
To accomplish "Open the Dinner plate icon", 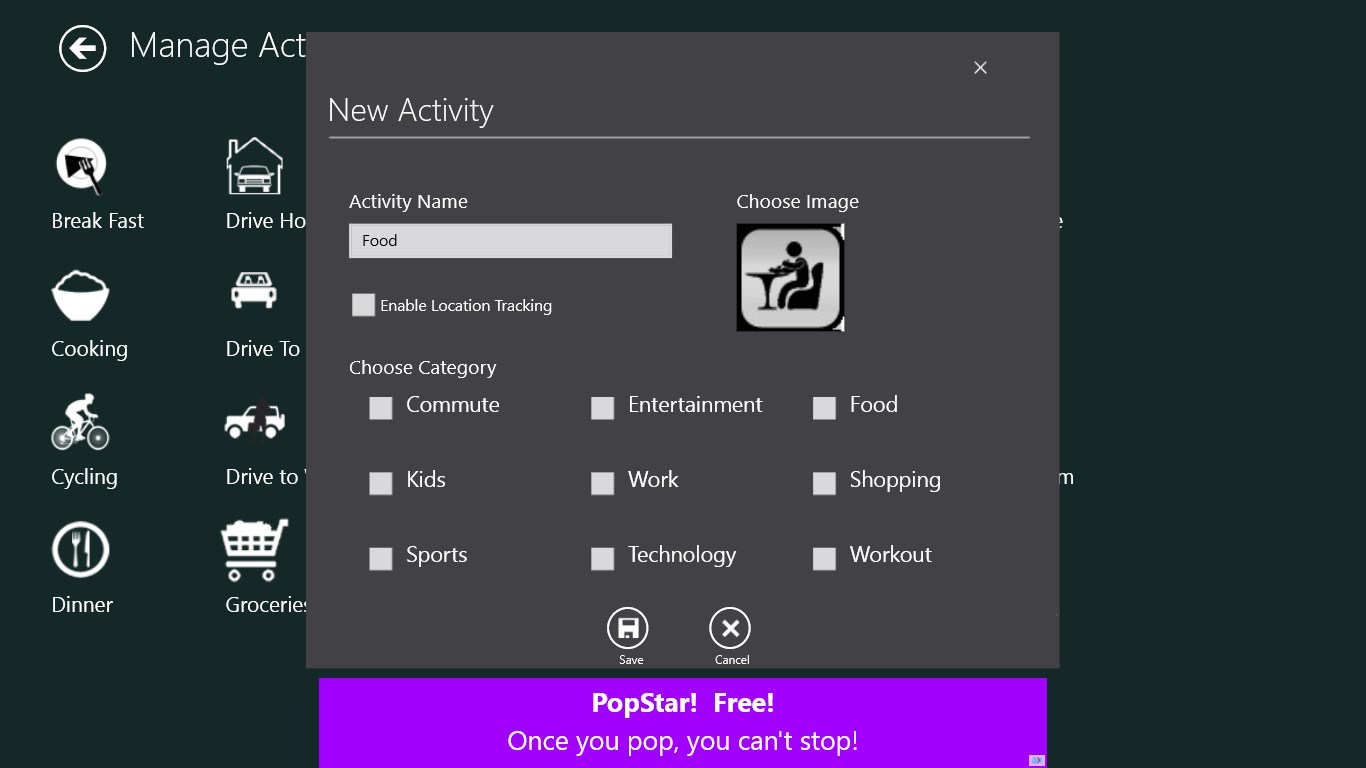I will tap(81, 550).
